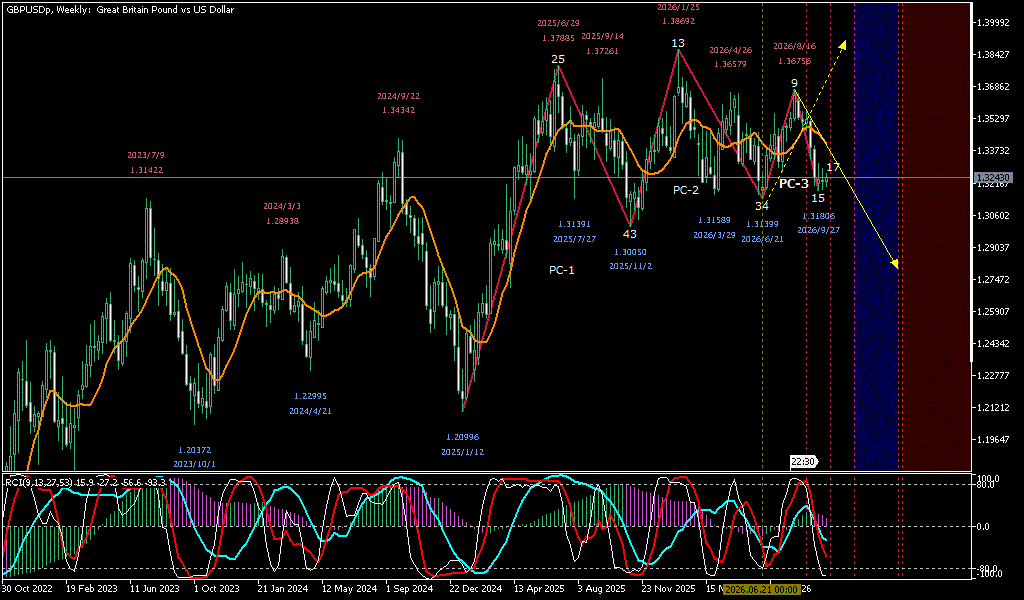Select the 2025/9/14 date annotation

click(602, 37)
